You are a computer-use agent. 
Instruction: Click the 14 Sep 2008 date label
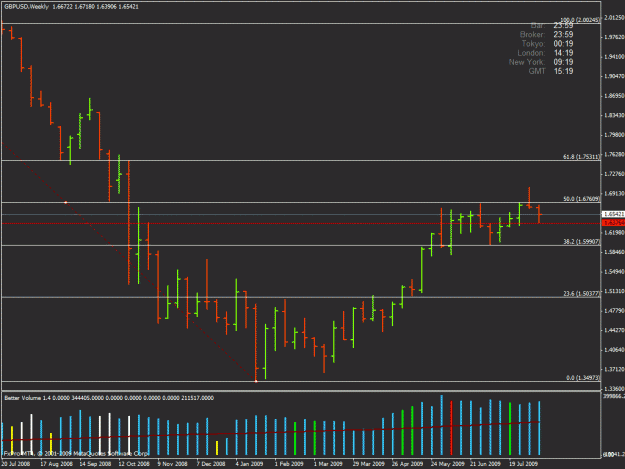(x=95, y=464)
